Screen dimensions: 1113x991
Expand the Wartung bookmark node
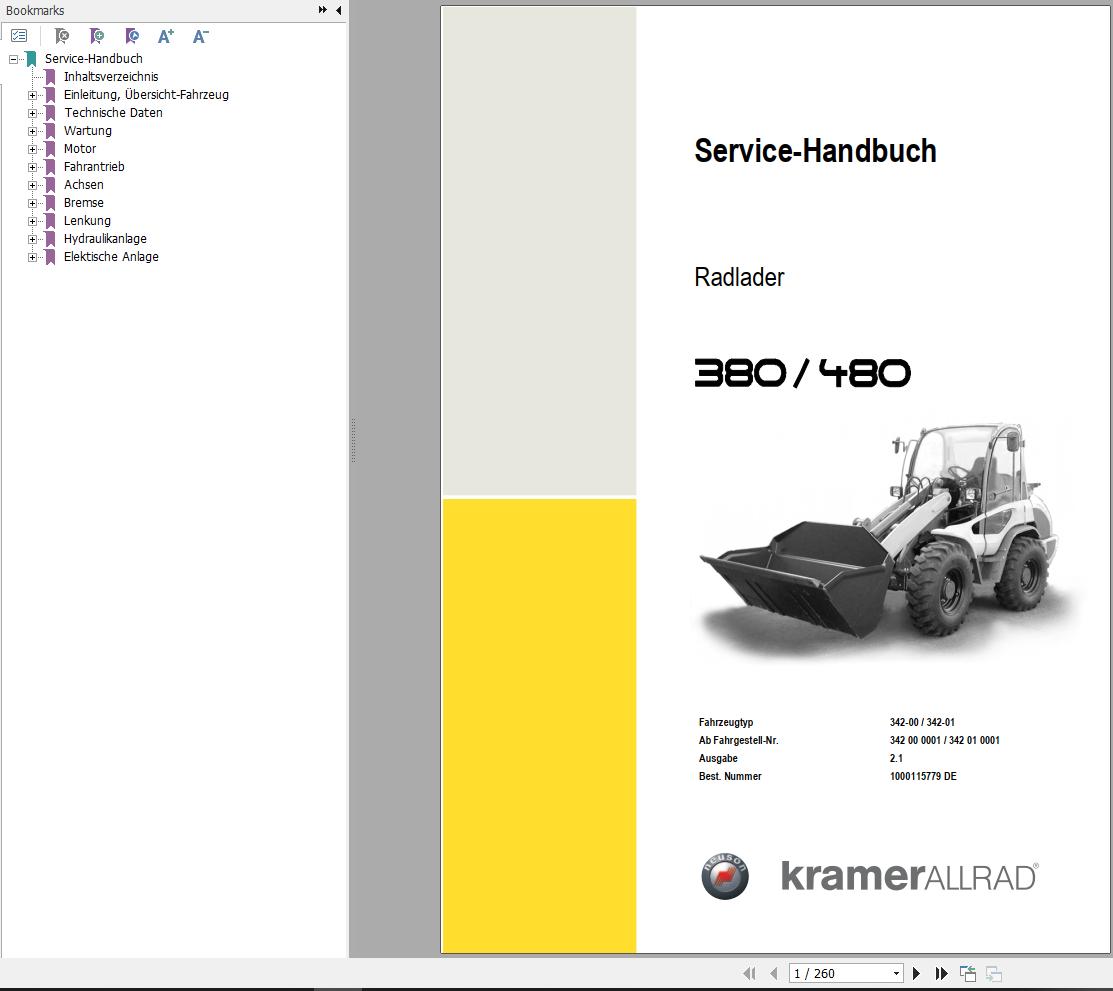click(32, 131)
